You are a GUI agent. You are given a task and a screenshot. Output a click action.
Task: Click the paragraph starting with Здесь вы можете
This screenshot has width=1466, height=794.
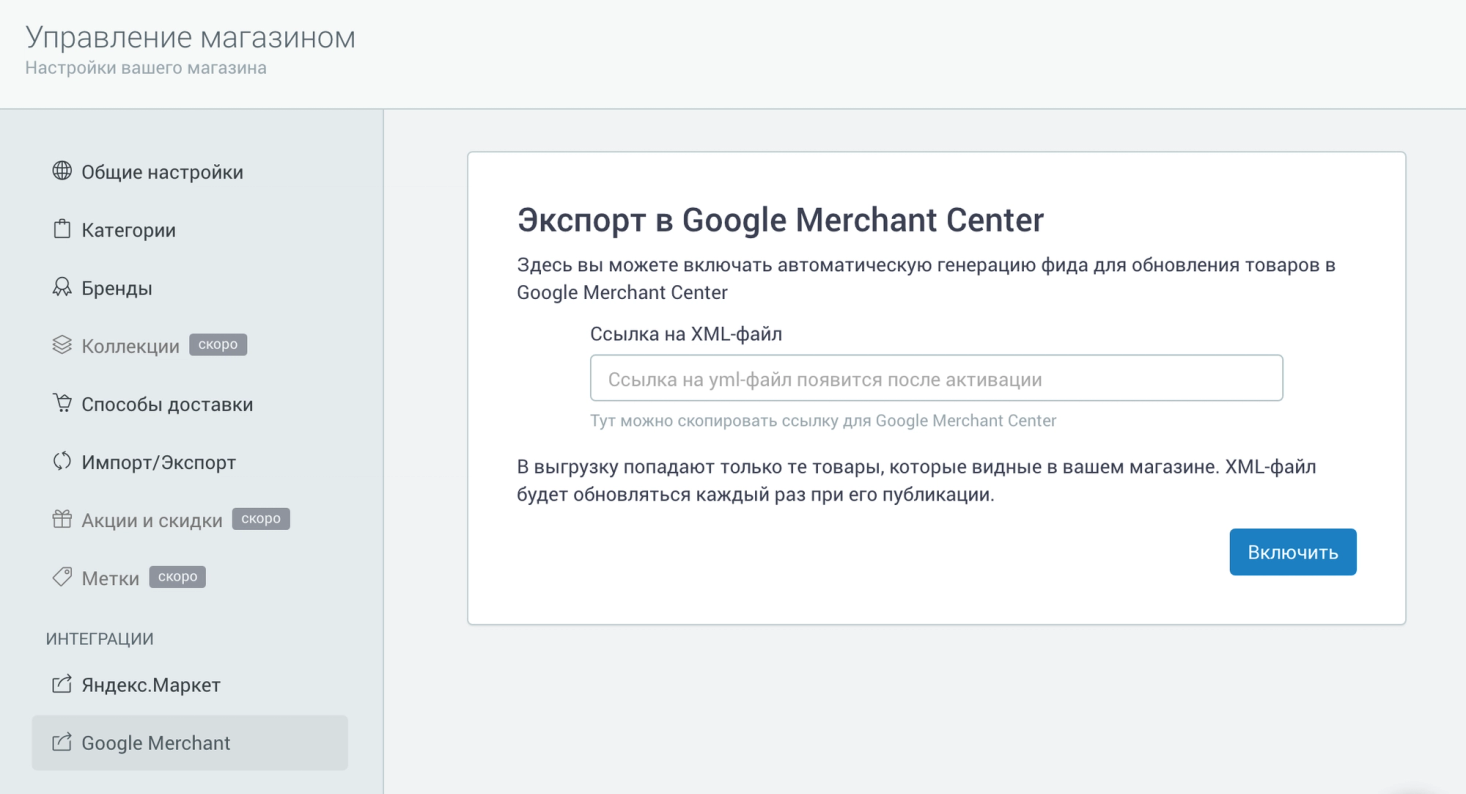tap(927, 279)
